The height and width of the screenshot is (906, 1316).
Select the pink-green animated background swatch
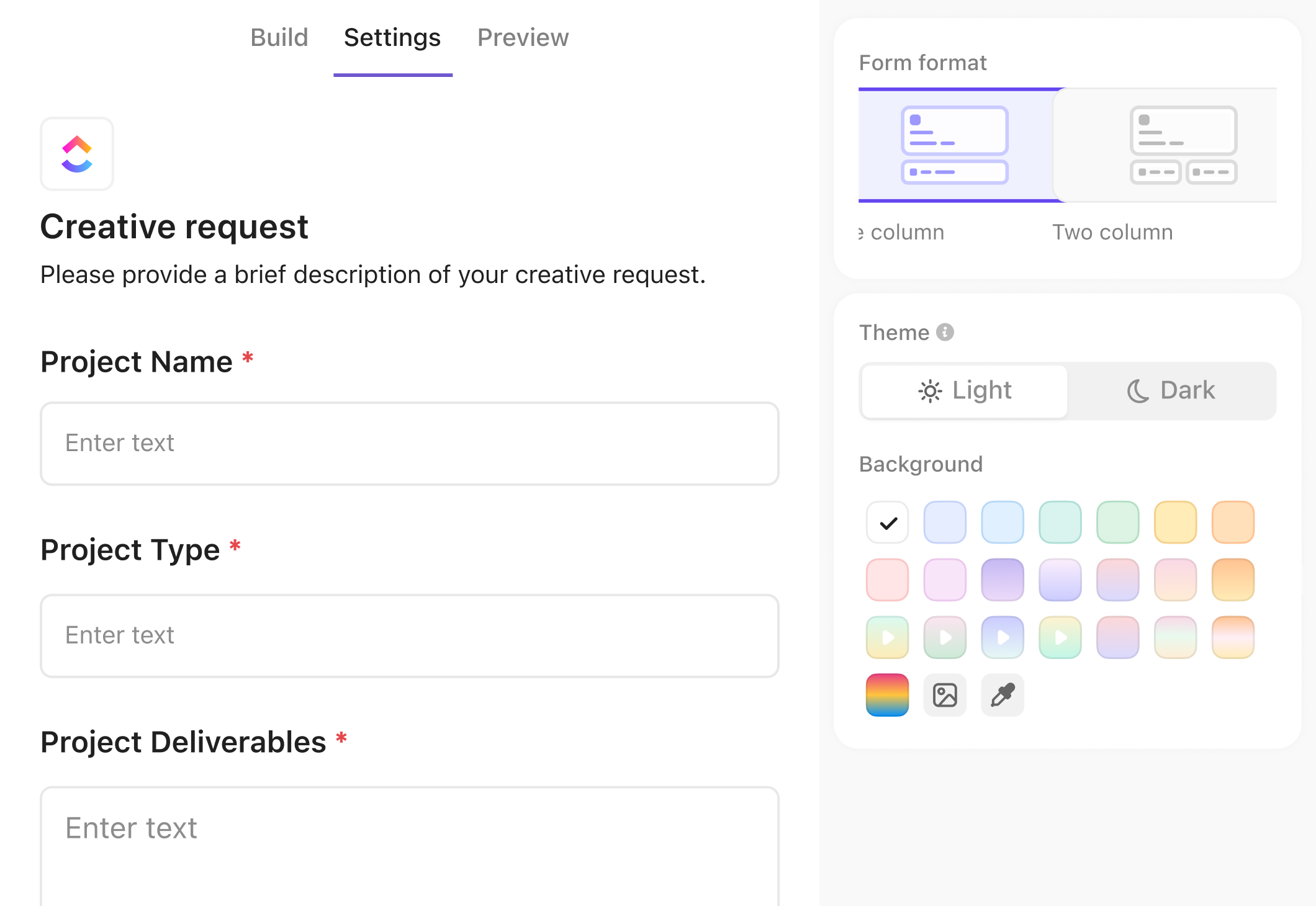click(x=945, y=637)
